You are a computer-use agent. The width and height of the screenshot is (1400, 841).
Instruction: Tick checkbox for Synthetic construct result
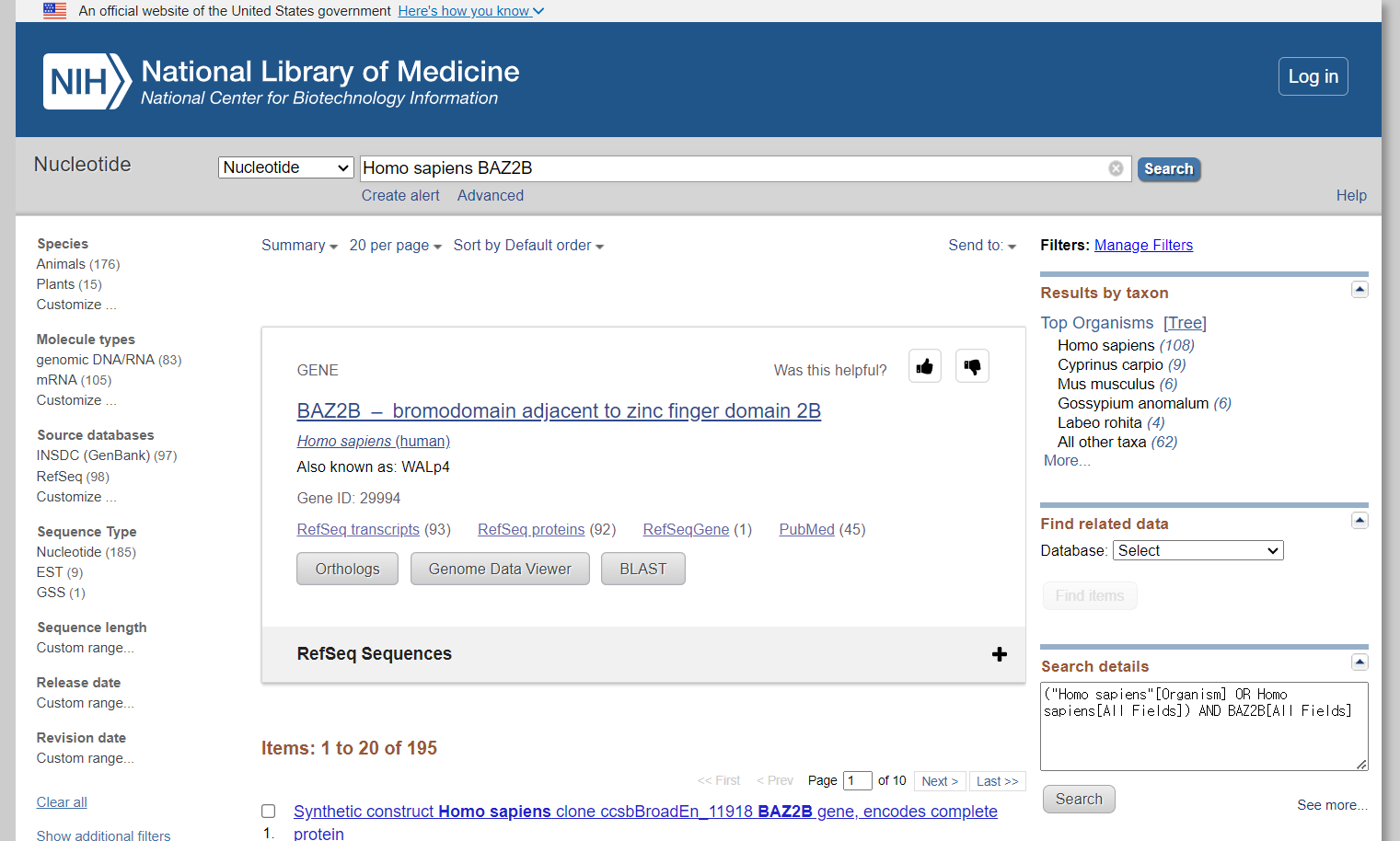coord(269,812)
